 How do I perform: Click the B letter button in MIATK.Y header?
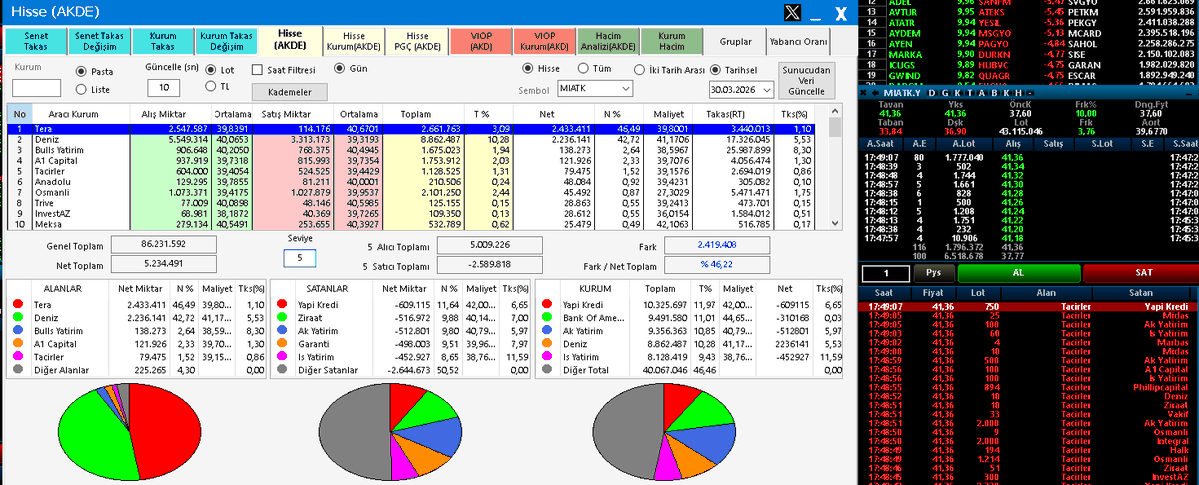pos(993,92)
